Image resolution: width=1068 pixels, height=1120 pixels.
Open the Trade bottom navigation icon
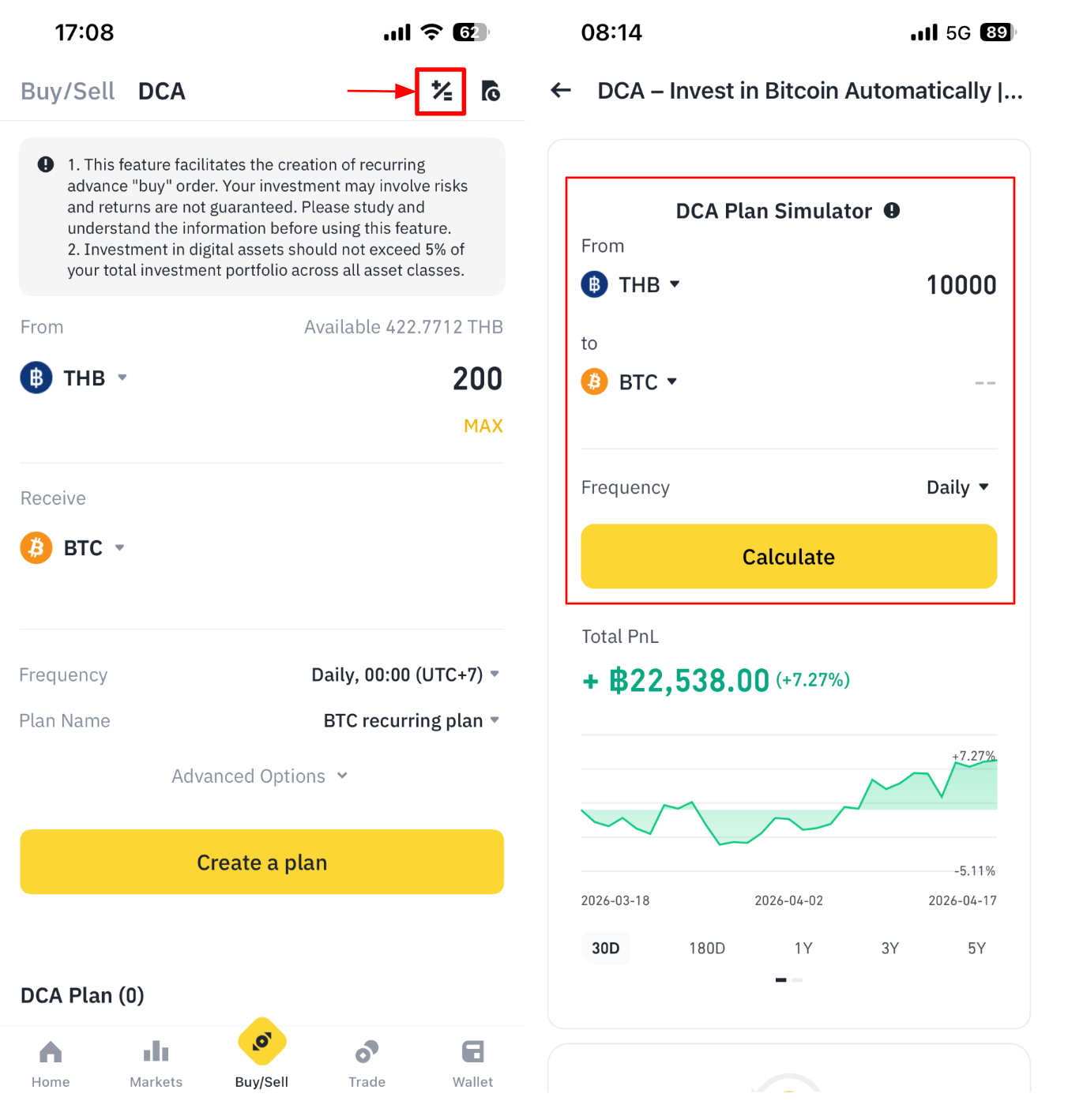(x=367, y=1063)
